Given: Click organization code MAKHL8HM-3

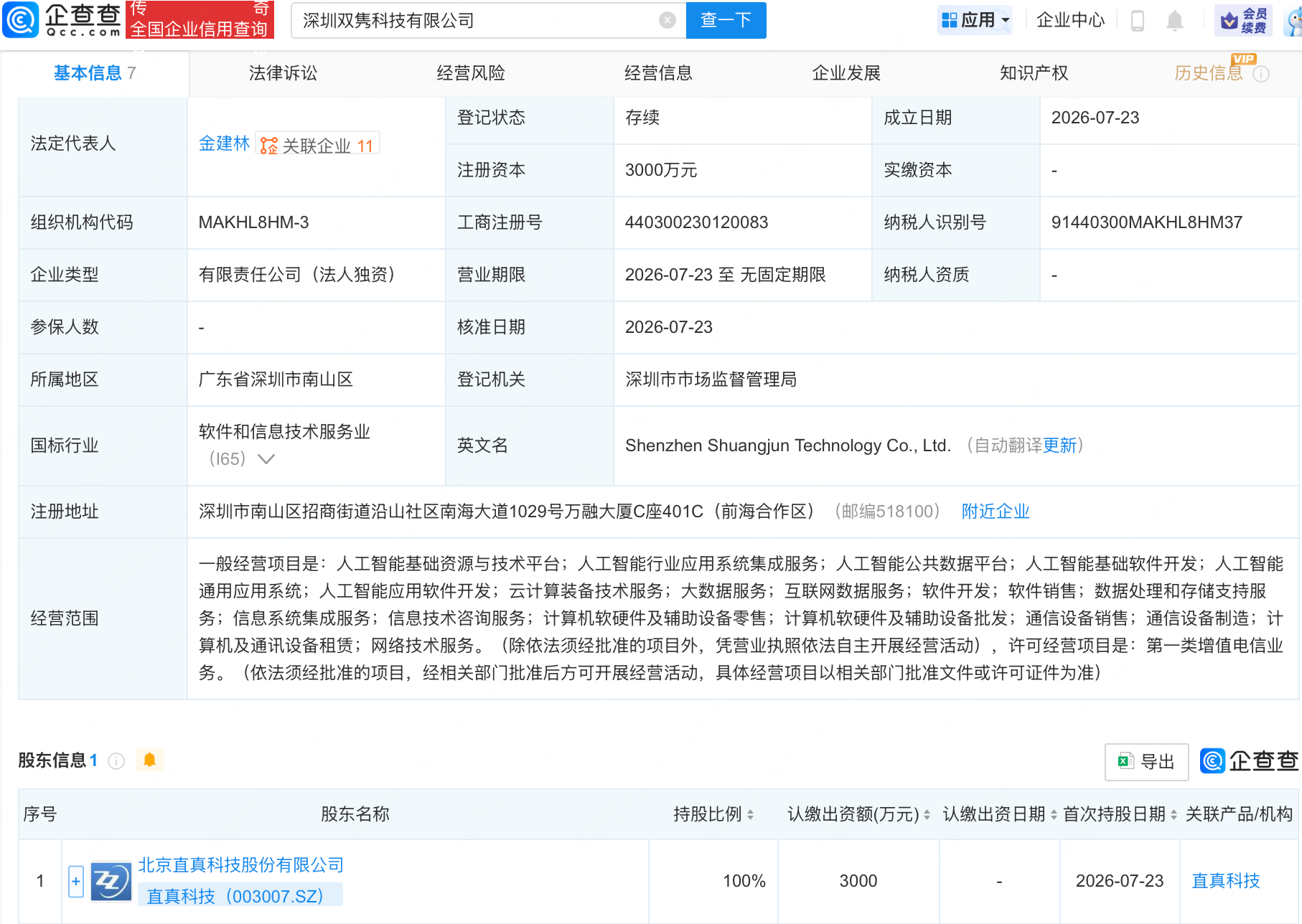Looking at the screenshot, I should tap(253, 222).
